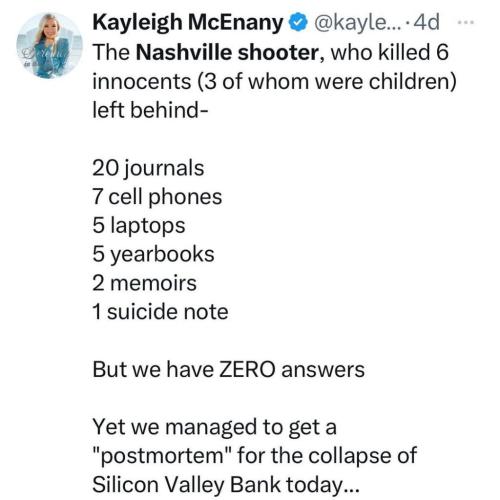The image size is (500, 500).
Task: Click the "Silicon Valley Bank today..." line
Action: [x=226, y=485]
